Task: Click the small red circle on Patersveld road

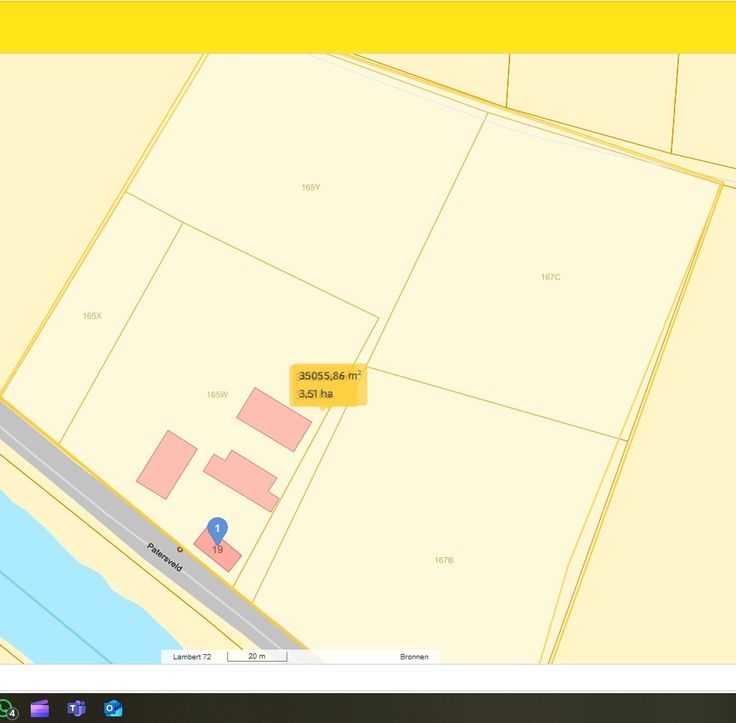Action: coord(180,549)
